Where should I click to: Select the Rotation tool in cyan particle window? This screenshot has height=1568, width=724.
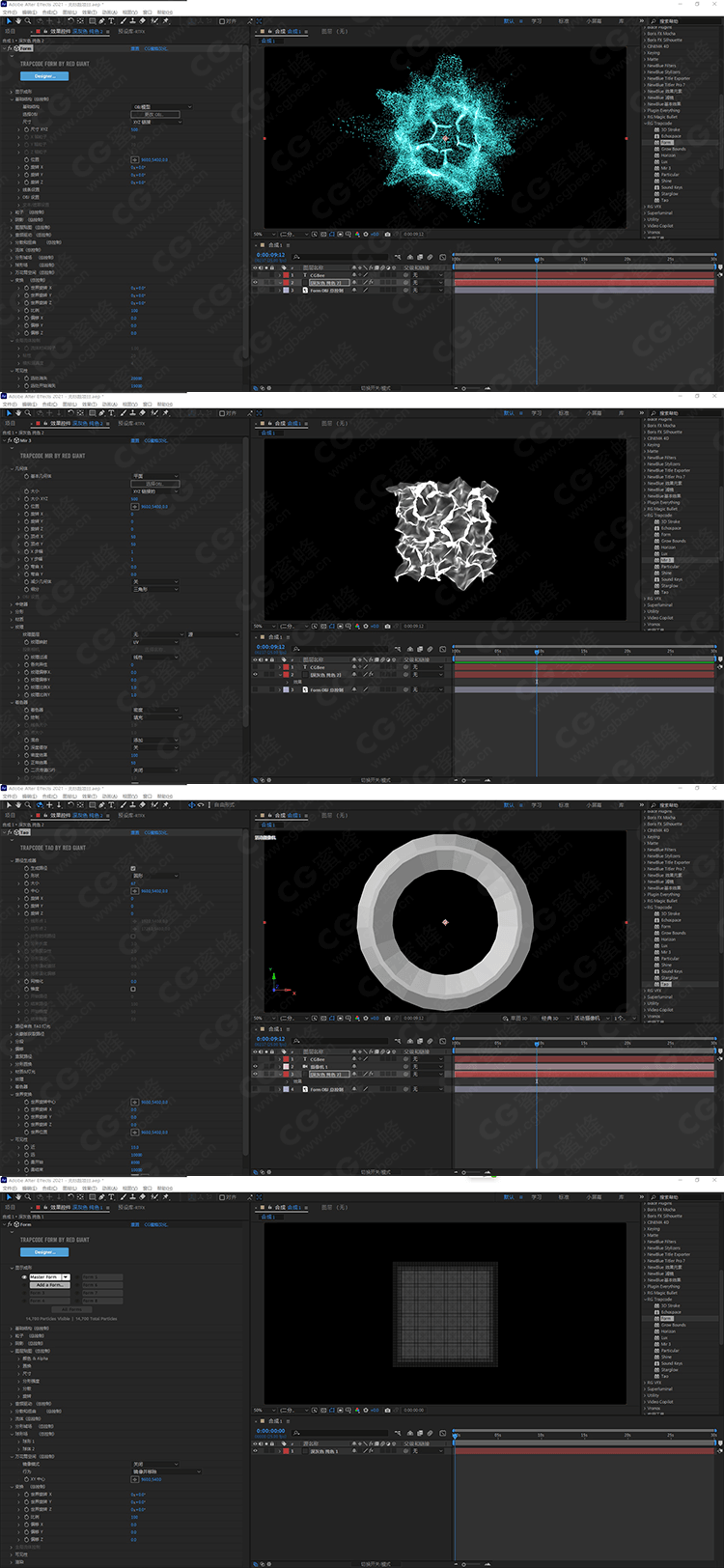[x=70, y=20]
